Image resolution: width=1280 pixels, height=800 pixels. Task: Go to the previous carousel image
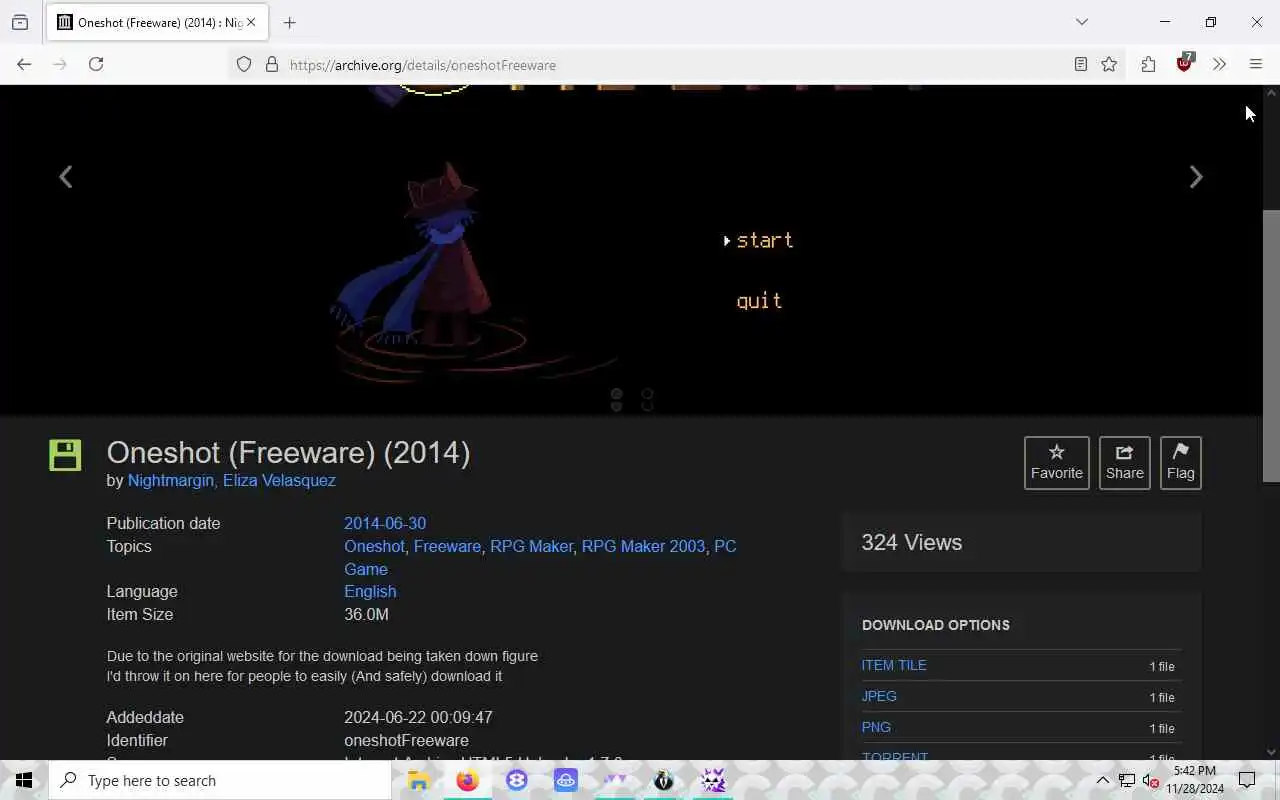(66, 177)
